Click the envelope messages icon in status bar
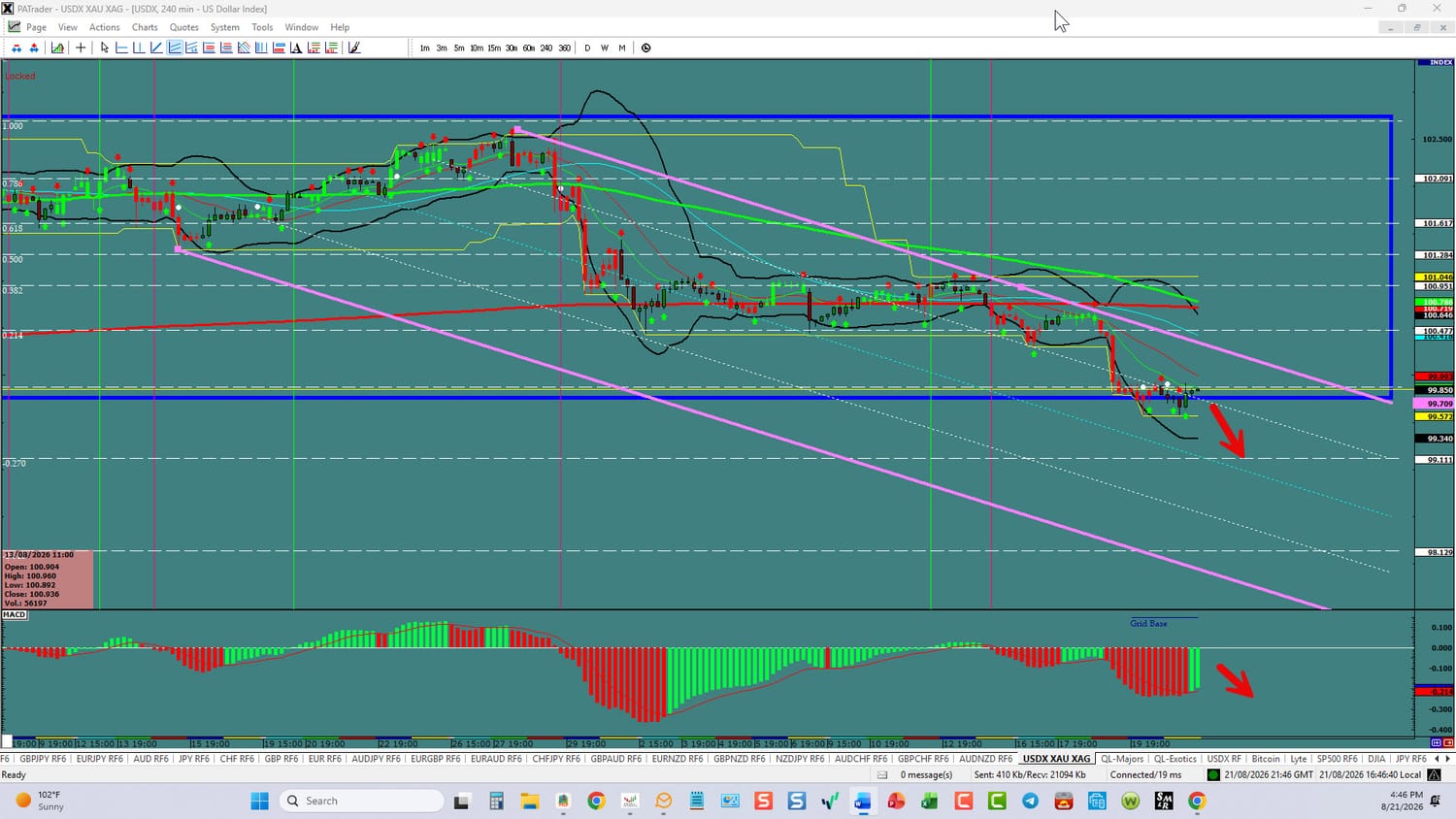 pyautogui.click(x=882, y=775)
